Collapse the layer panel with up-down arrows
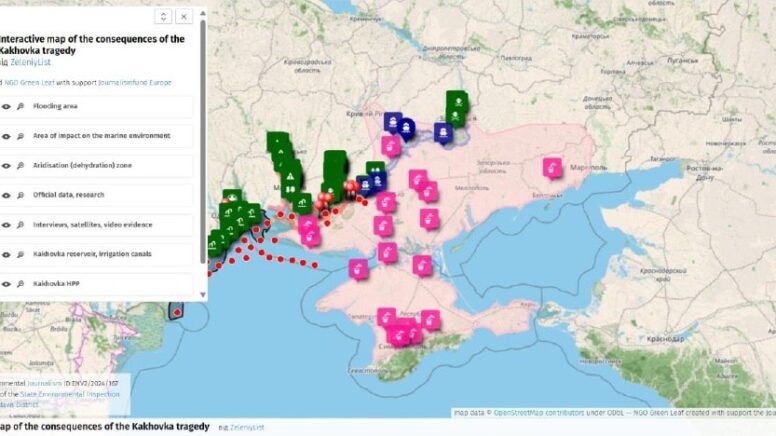 click(162, 16)
